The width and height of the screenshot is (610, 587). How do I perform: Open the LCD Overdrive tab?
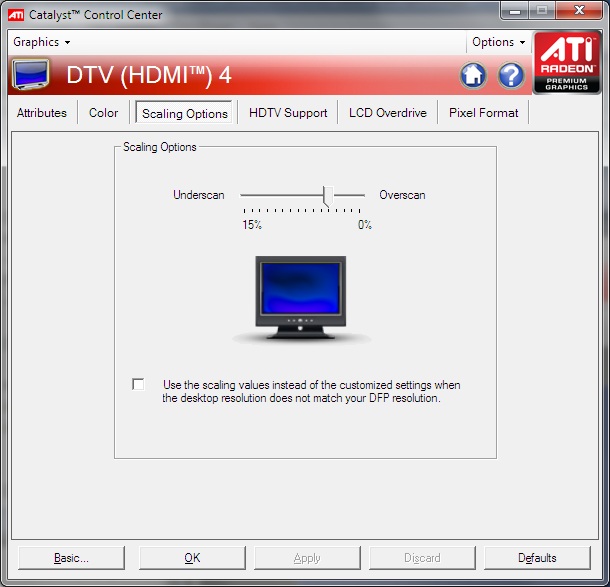[387, 113]
